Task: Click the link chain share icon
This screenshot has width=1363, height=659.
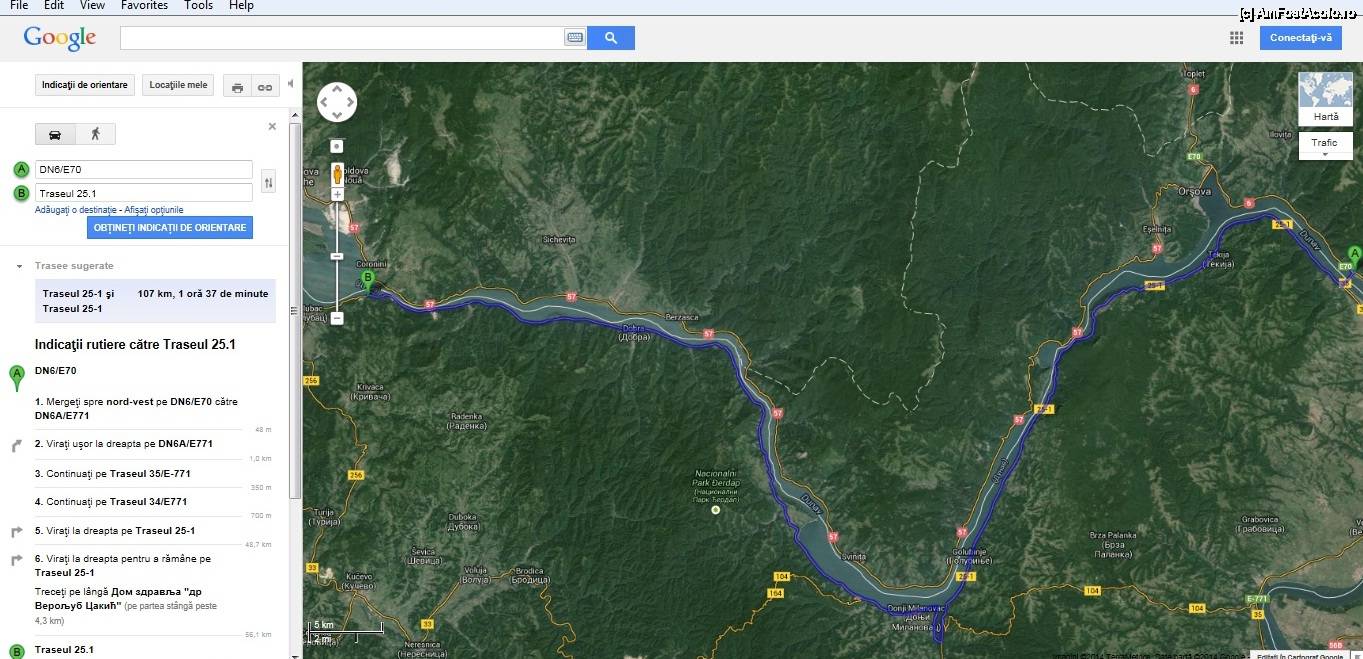Action: (x=264, y=86)
